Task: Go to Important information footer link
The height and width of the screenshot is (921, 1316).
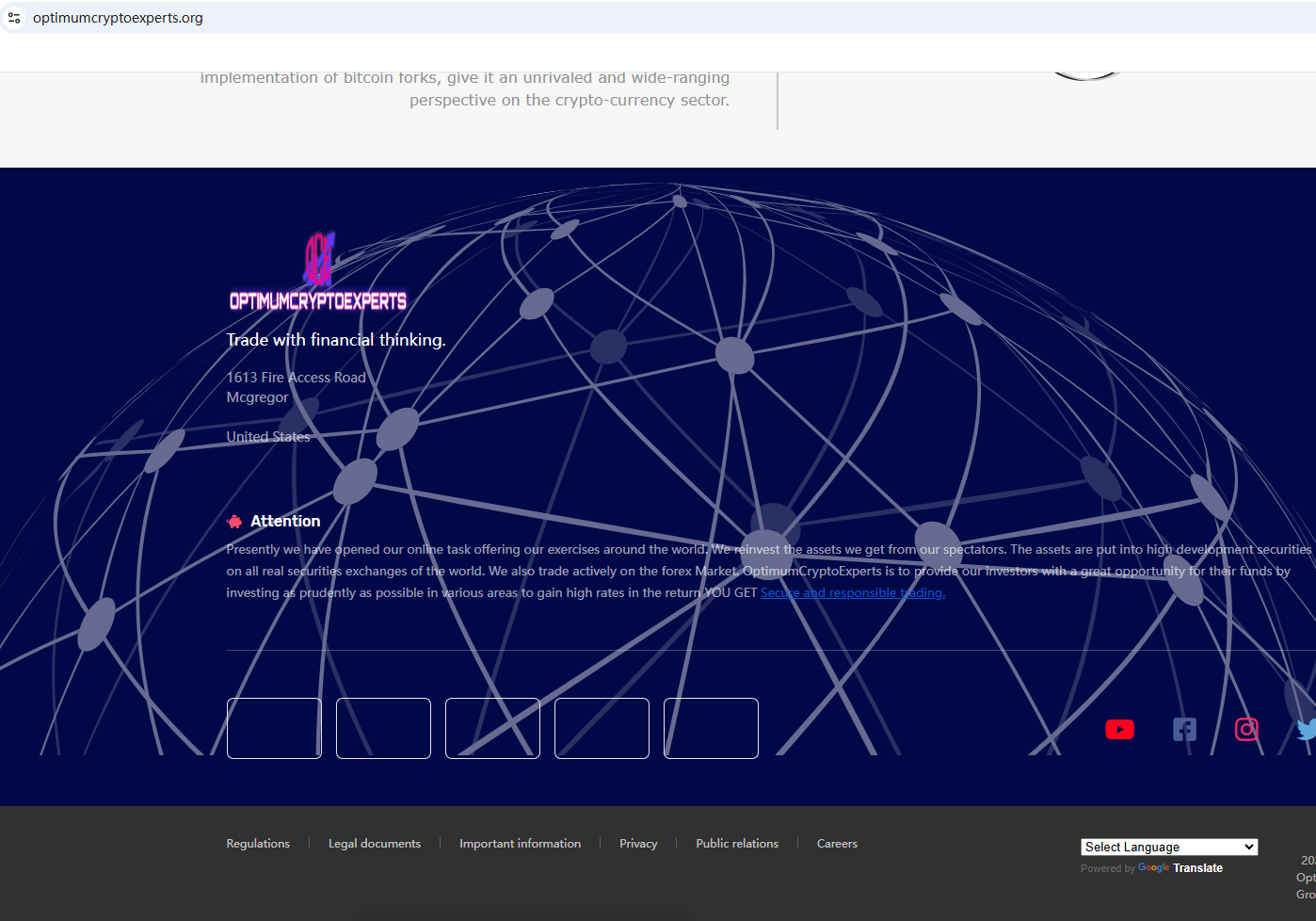Action: point(520,844)
